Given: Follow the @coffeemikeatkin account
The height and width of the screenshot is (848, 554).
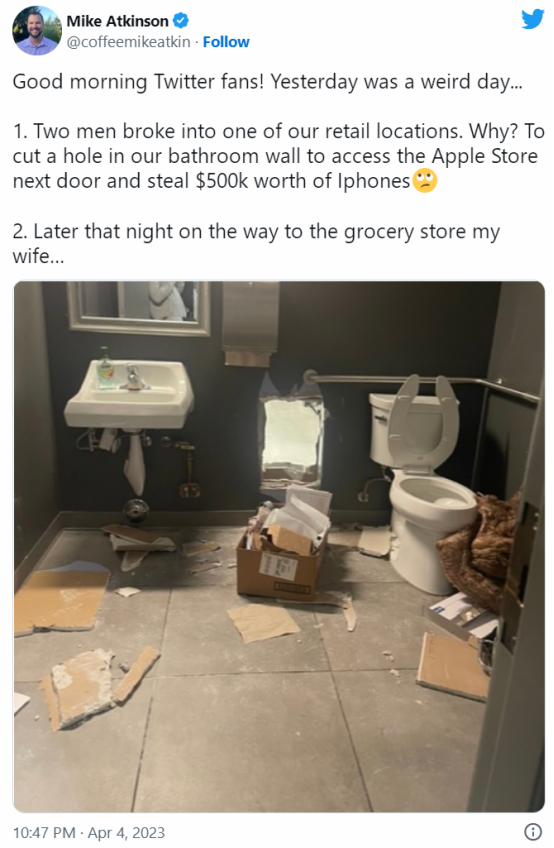Looking at the screenshot, I should click(x=226, y=42).
